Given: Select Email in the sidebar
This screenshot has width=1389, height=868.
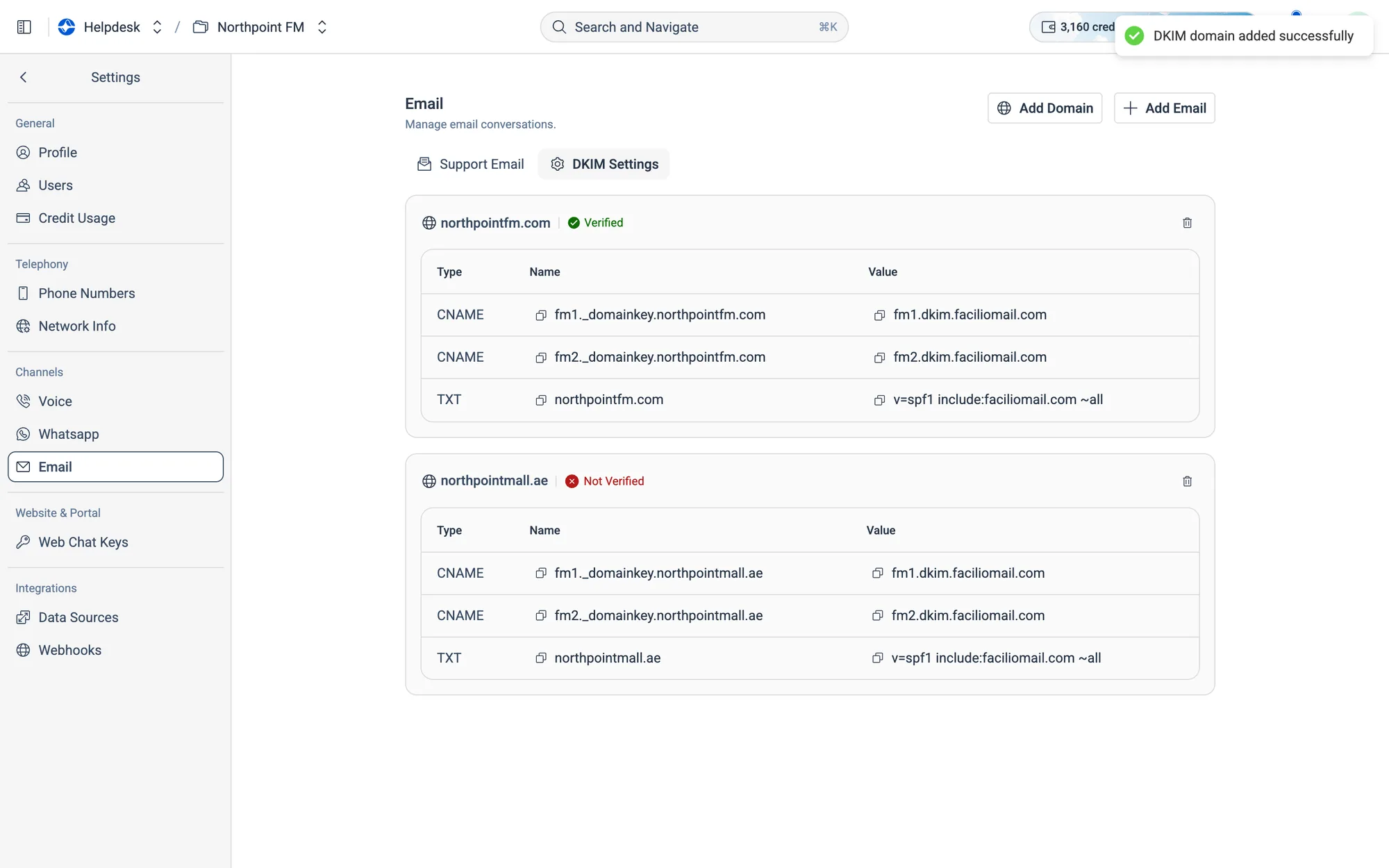Looking at the screenshot, I should 115,467.
